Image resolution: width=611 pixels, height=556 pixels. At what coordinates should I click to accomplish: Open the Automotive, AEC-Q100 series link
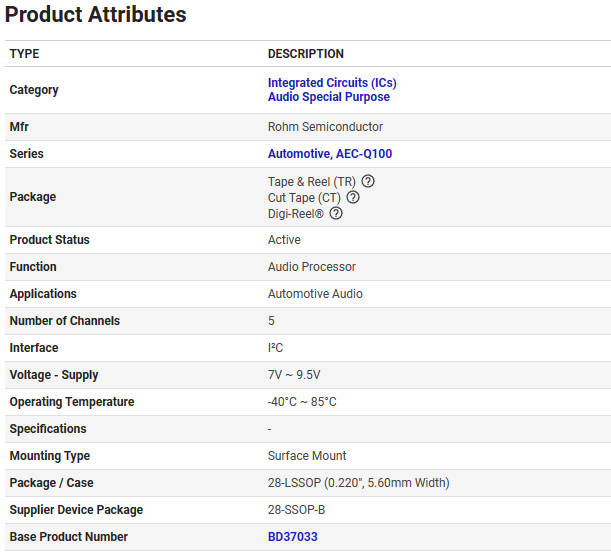click(330, 154)
